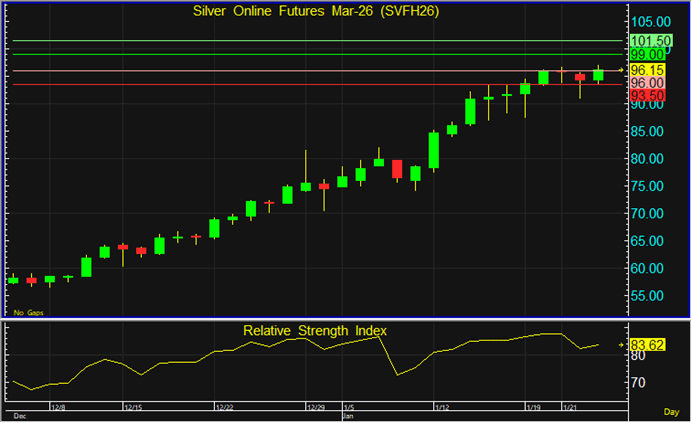Select the Relative Strength Index panel title

(x=314, y=330)
